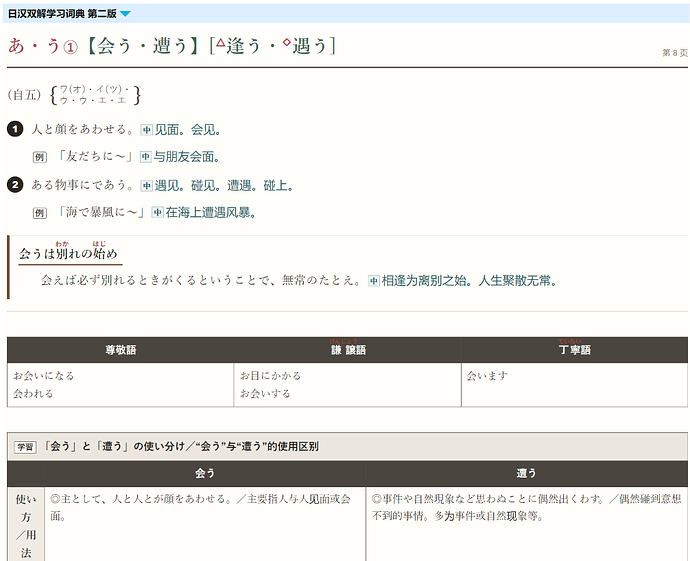Click the cell text 会います
The height and width of the screenshot is (561, 690).
[487, 376]
